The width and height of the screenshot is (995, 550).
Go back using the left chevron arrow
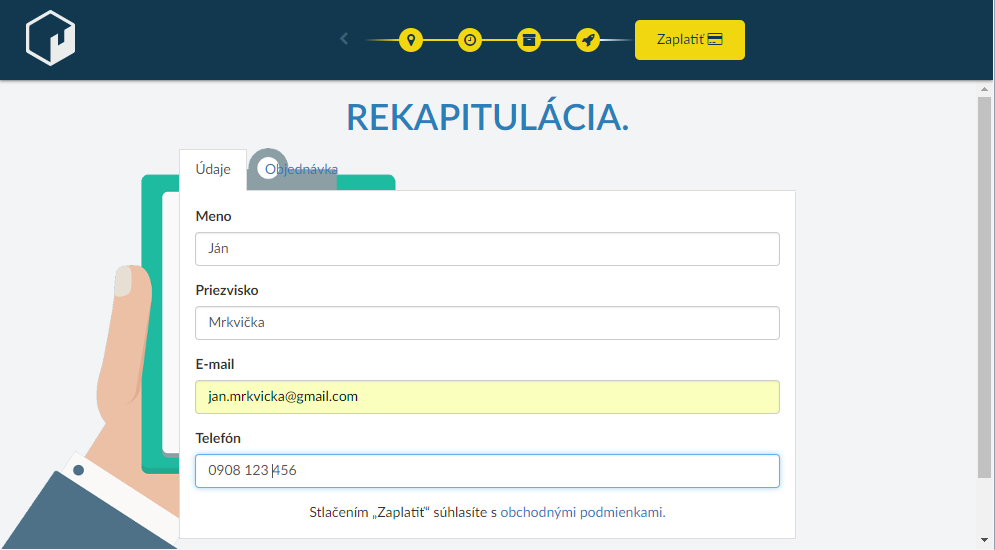344,39
